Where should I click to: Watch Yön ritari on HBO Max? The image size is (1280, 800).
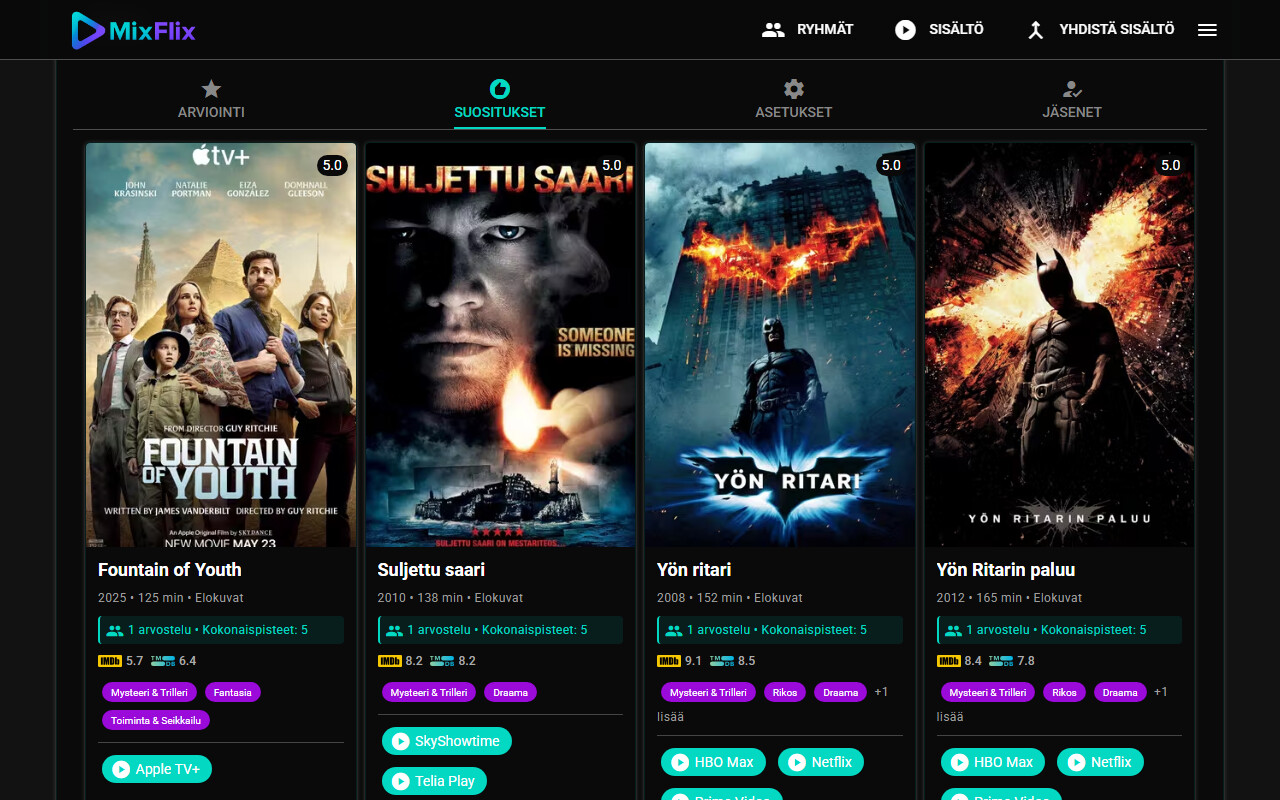pos(713,762)
